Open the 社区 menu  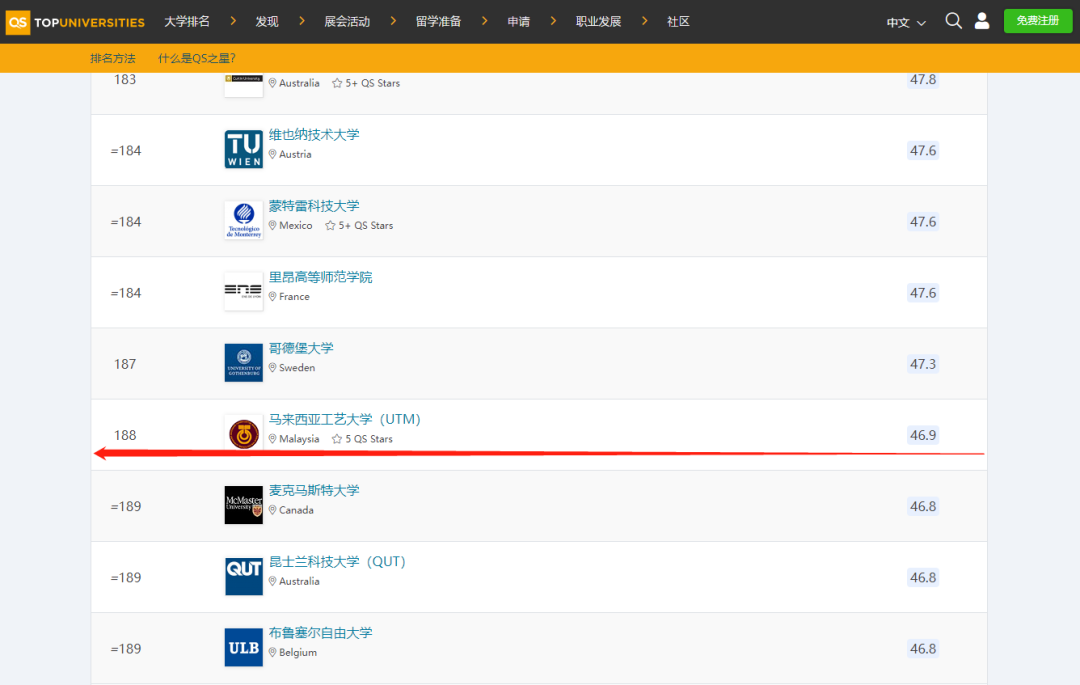click(678, 22)
